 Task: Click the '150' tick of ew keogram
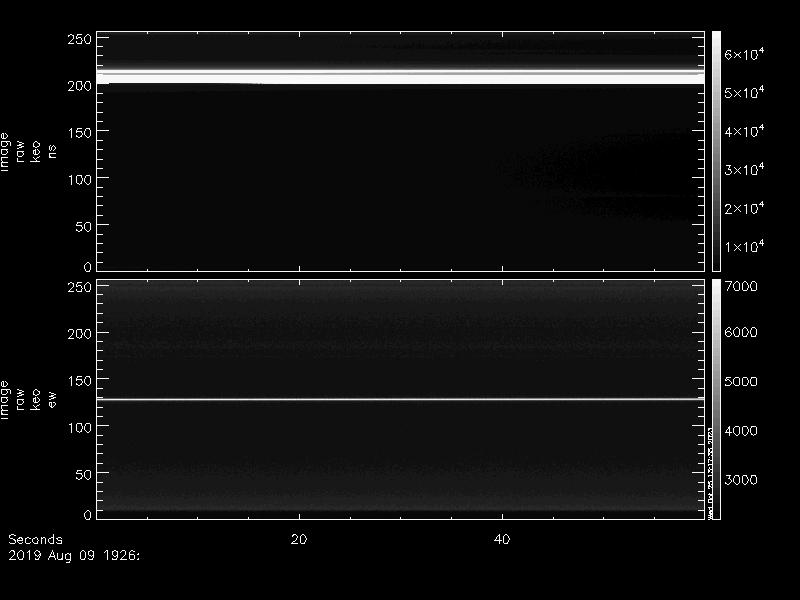pos(80,381)
